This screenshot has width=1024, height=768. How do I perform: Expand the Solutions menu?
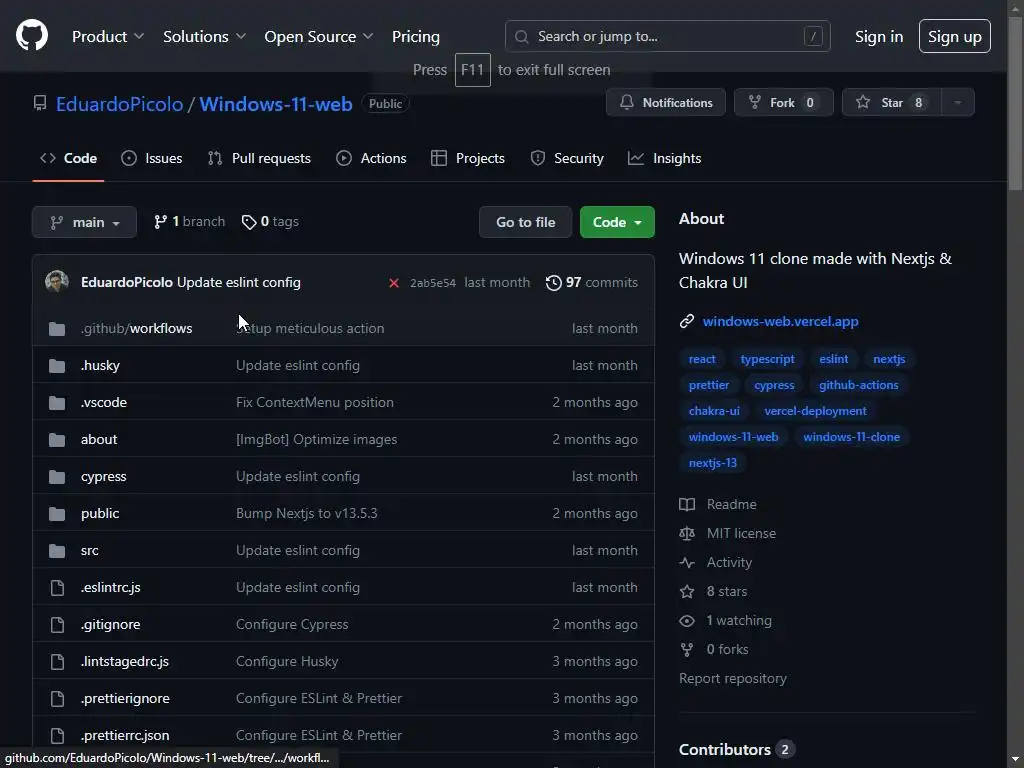click(204, 37)
